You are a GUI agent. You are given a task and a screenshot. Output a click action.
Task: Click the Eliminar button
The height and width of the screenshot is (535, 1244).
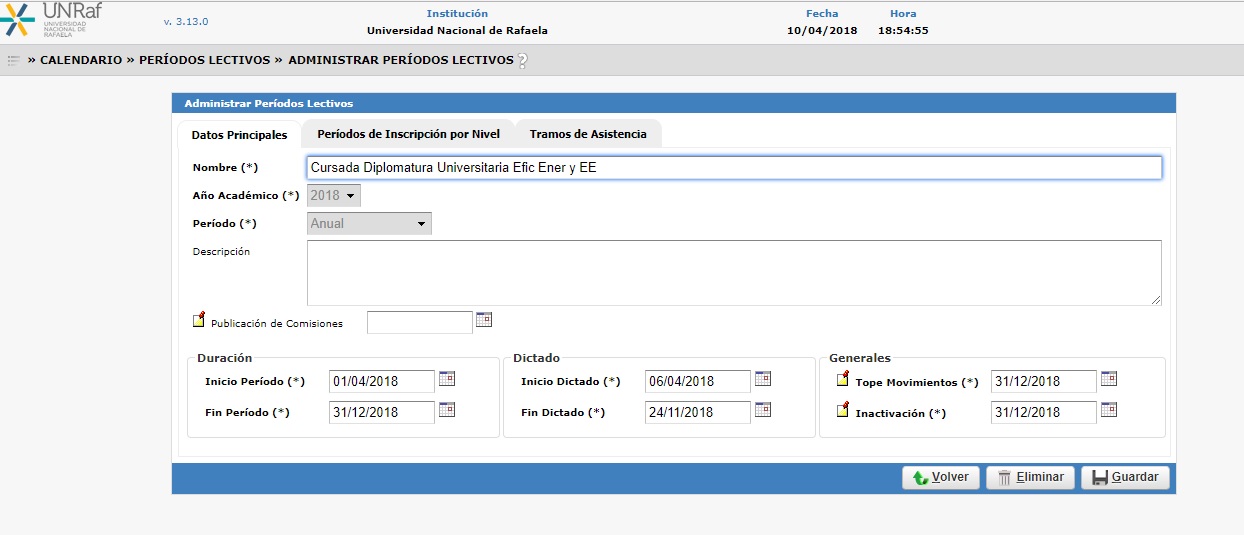click(x=1031, y=478)
